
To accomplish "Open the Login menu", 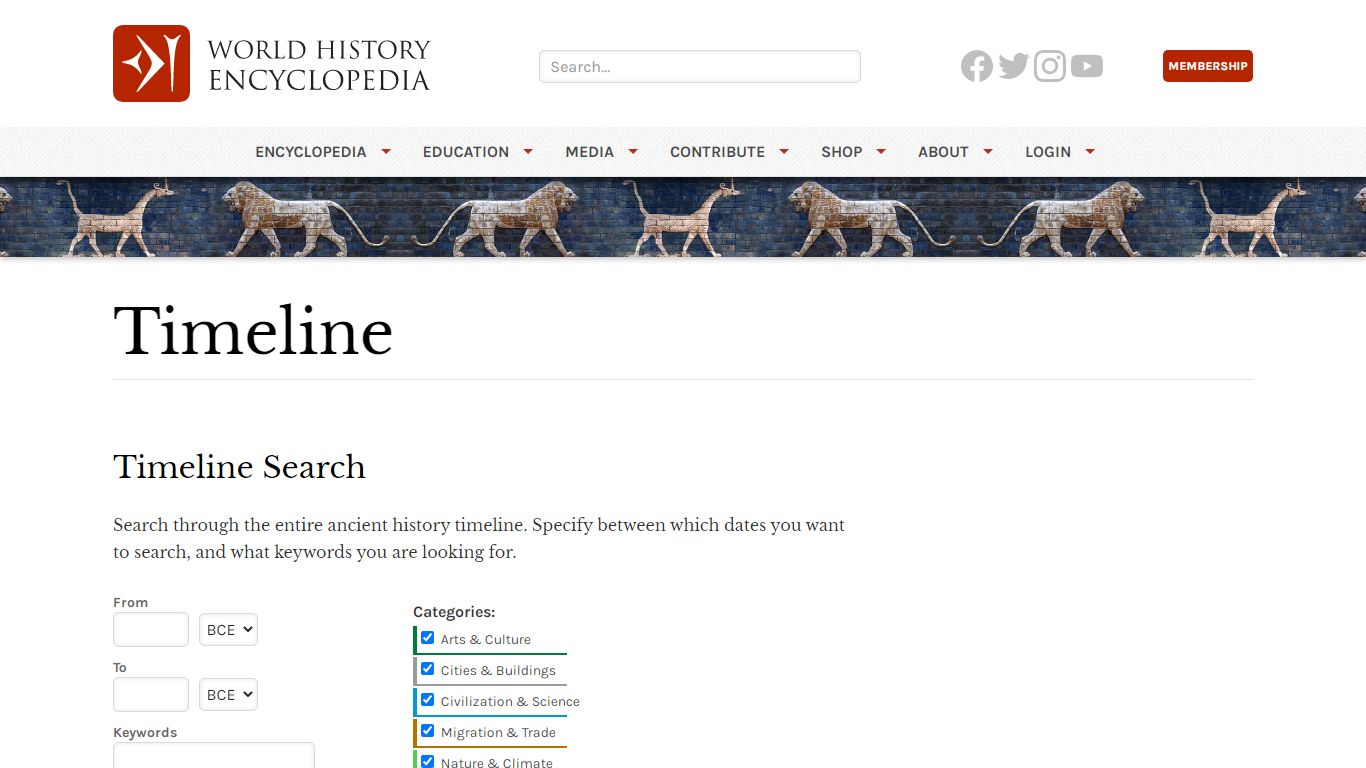I will click(1048, 152).
